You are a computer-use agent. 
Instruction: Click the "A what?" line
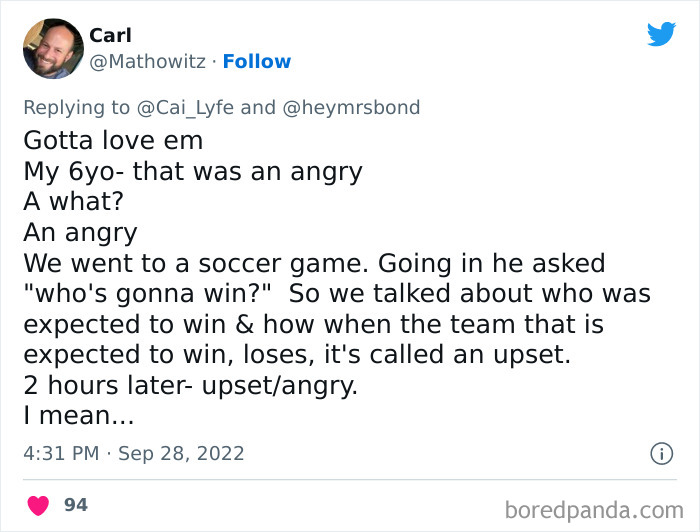(x=74, y=202)
